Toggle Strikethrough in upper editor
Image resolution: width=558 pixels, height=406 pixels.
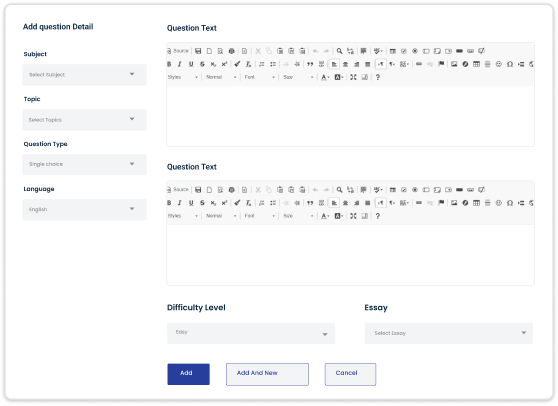click(x=202, y=64)
